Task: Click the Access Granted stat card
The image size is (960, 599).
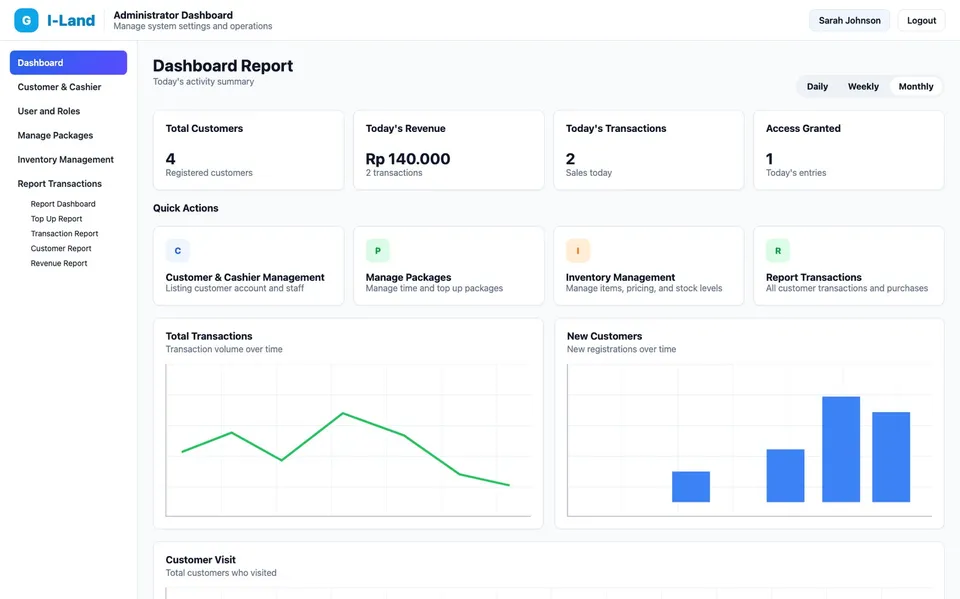Action: (x=849, y=150)
